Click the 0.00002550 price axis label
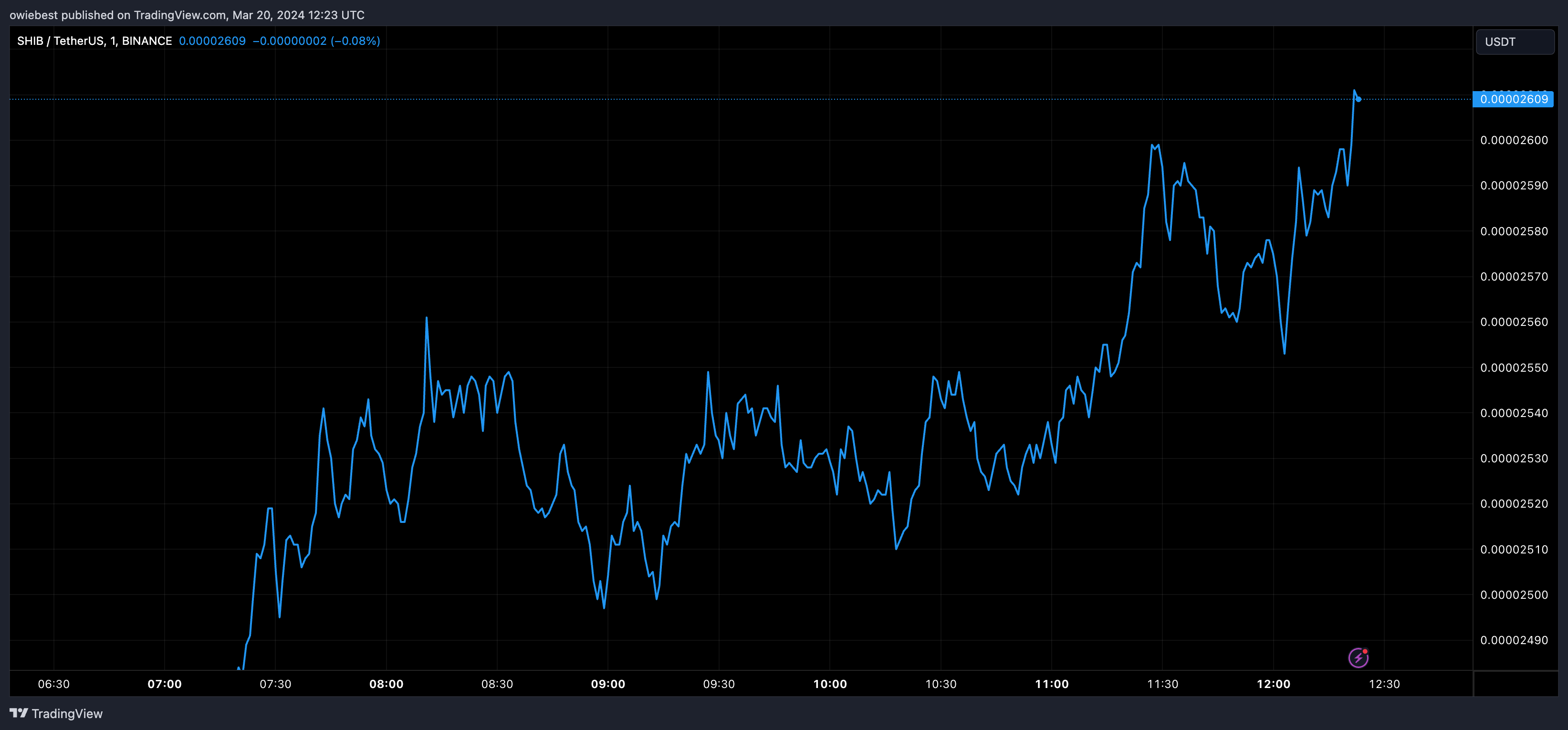The image size is (1568, 730). [x=1514, y=368]
